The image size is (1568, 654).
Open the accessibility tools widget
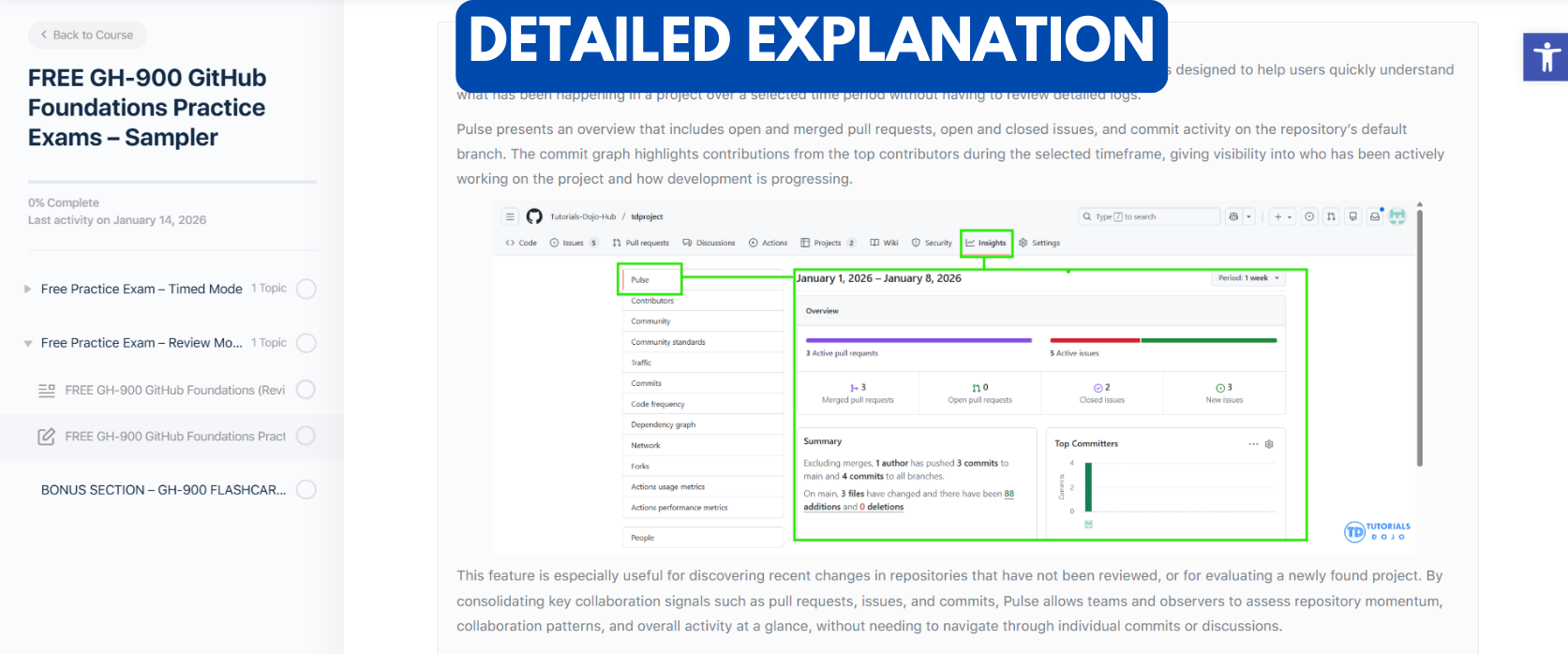click(1546, 57)
